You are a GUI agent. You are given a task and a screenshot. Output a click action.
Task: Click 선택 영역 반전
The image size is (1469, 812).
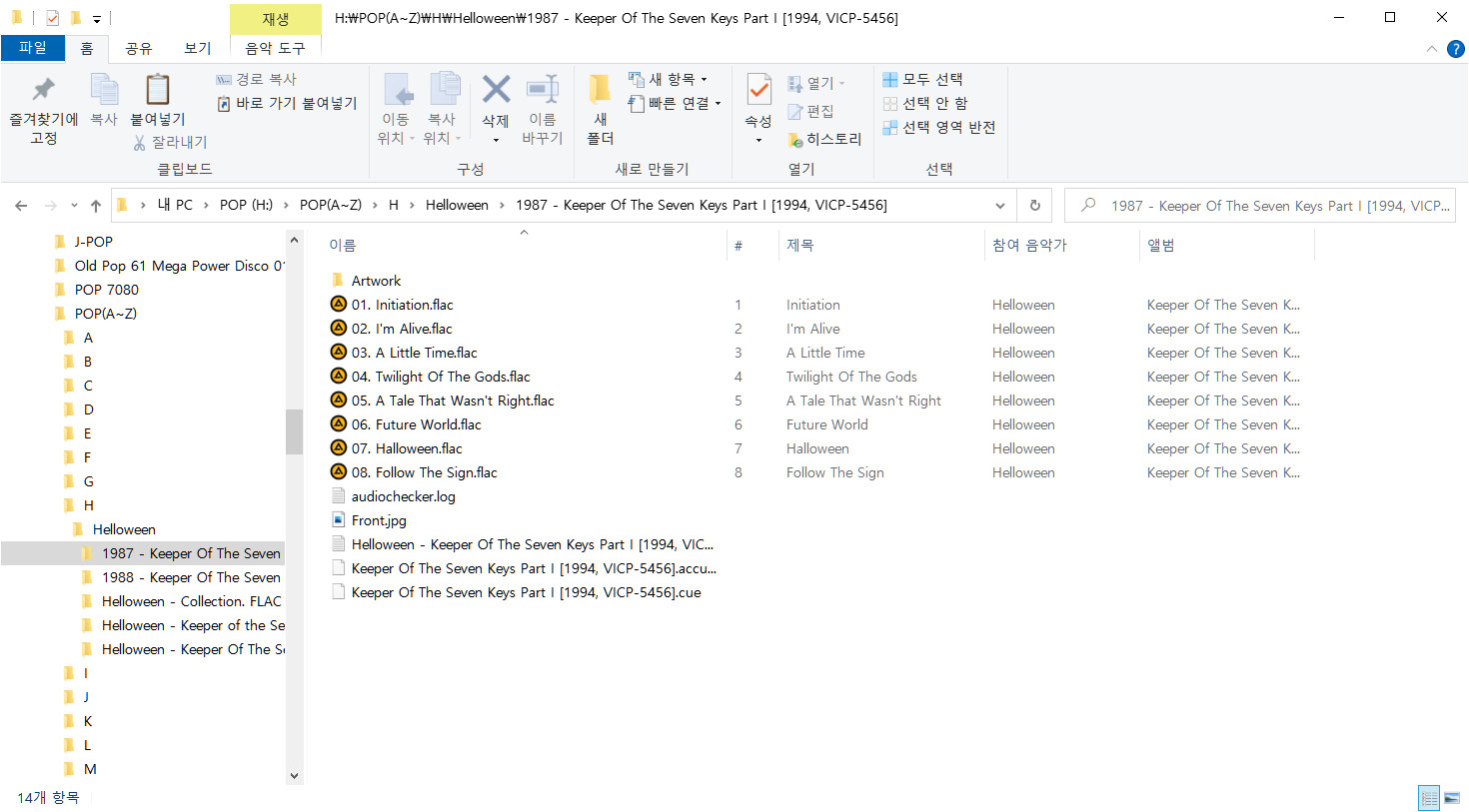[939, 127]
